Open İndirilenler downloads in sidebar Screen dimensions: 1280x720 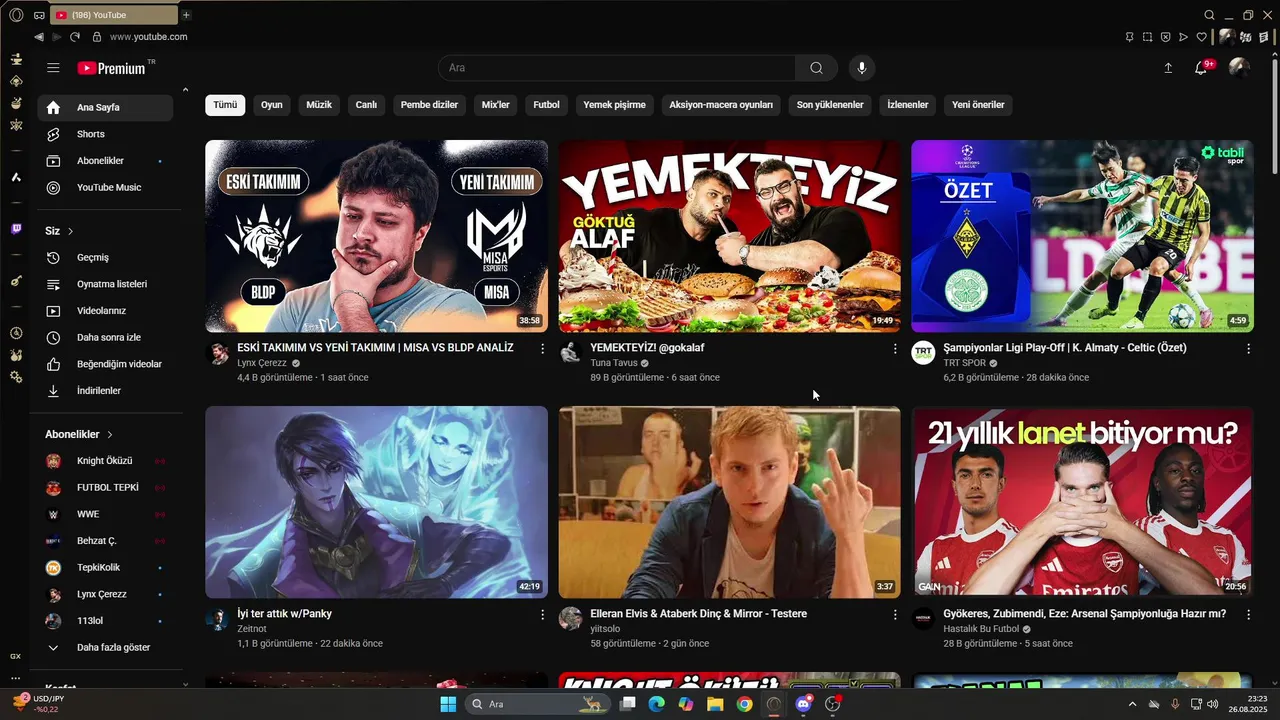105,390
